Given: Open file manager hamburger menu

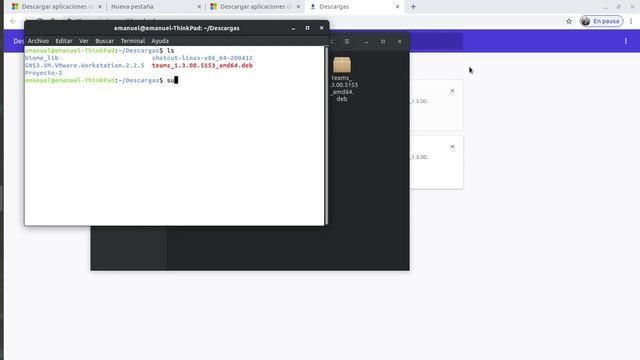Looking at the screenshot, I should [x=347, y=41].
